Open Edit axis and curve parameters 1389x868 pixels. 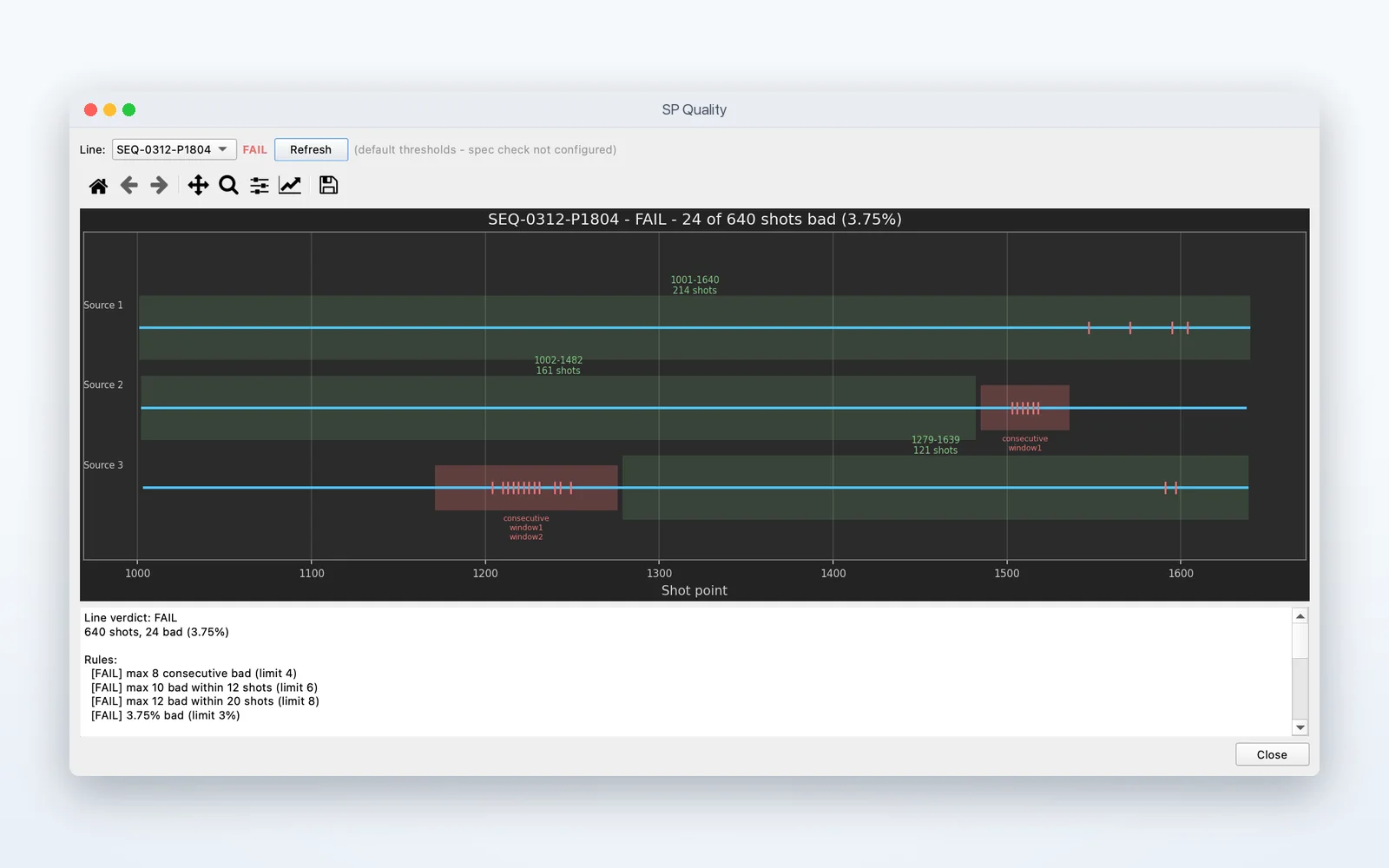click(x=290, y=185)
